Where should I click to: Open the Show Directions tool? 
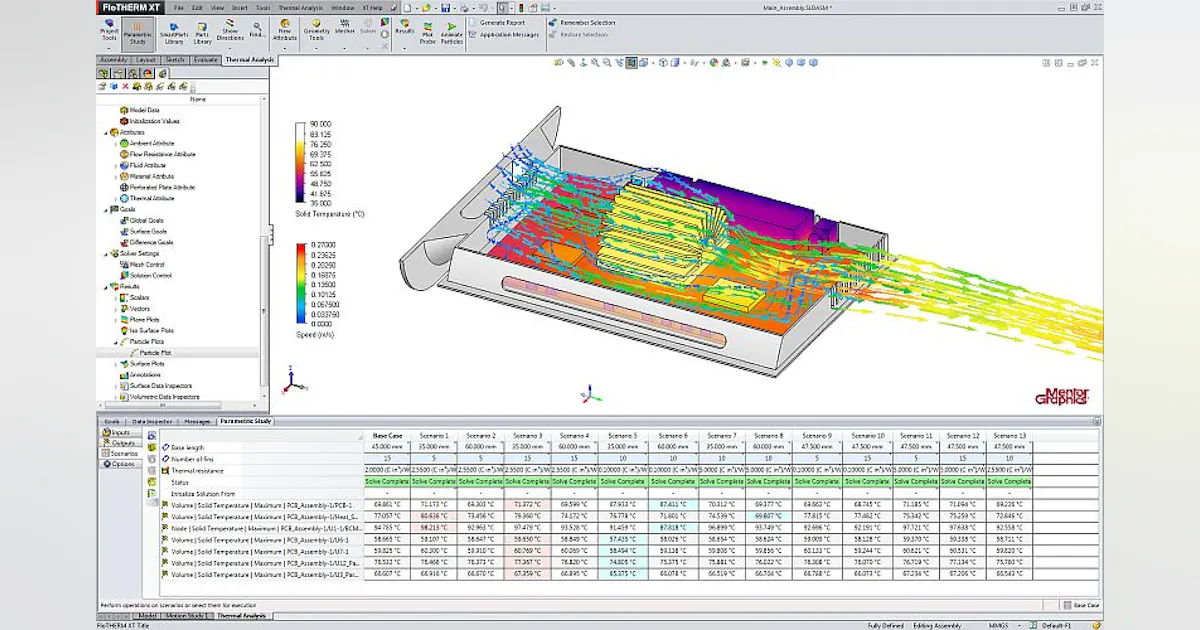point(229,29)
